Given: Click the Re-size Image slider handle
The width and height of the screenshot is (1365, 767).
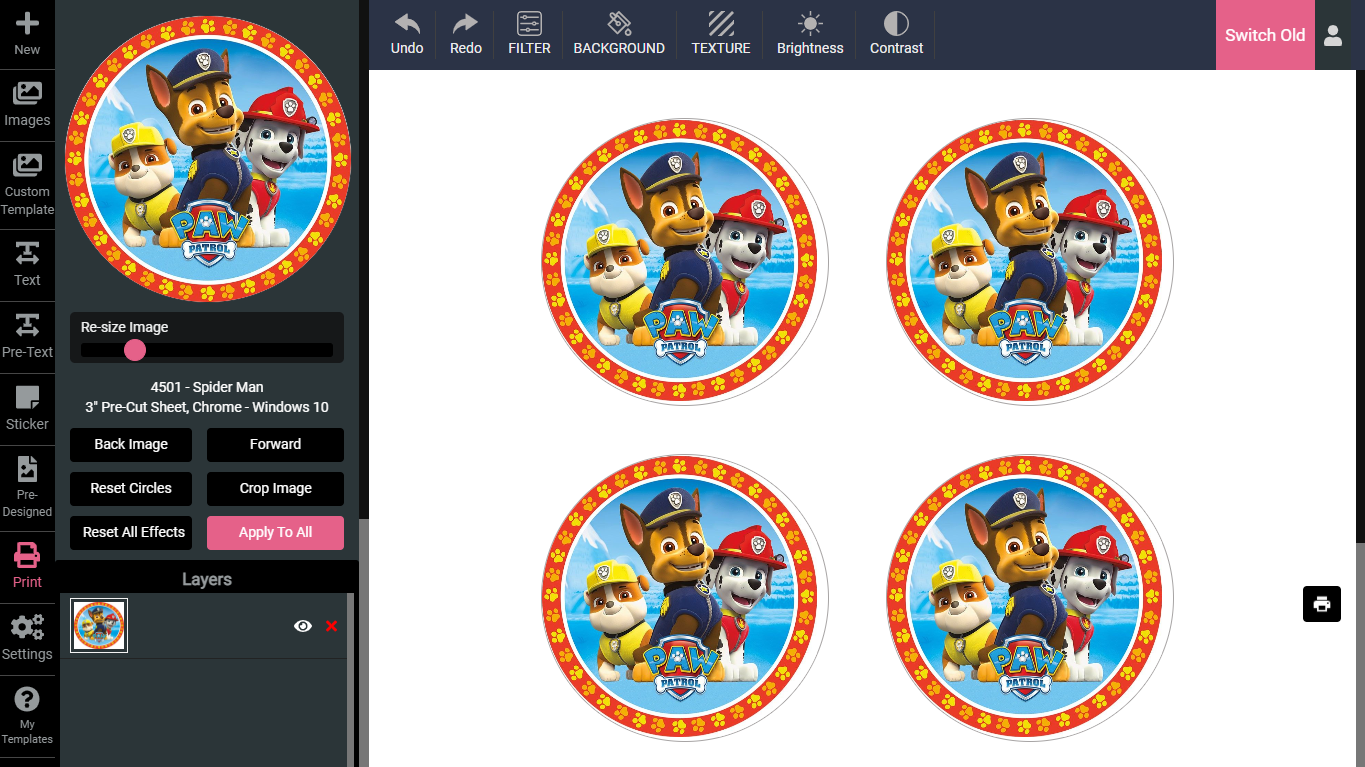Looking at the screenshot, I should (135, 350).
